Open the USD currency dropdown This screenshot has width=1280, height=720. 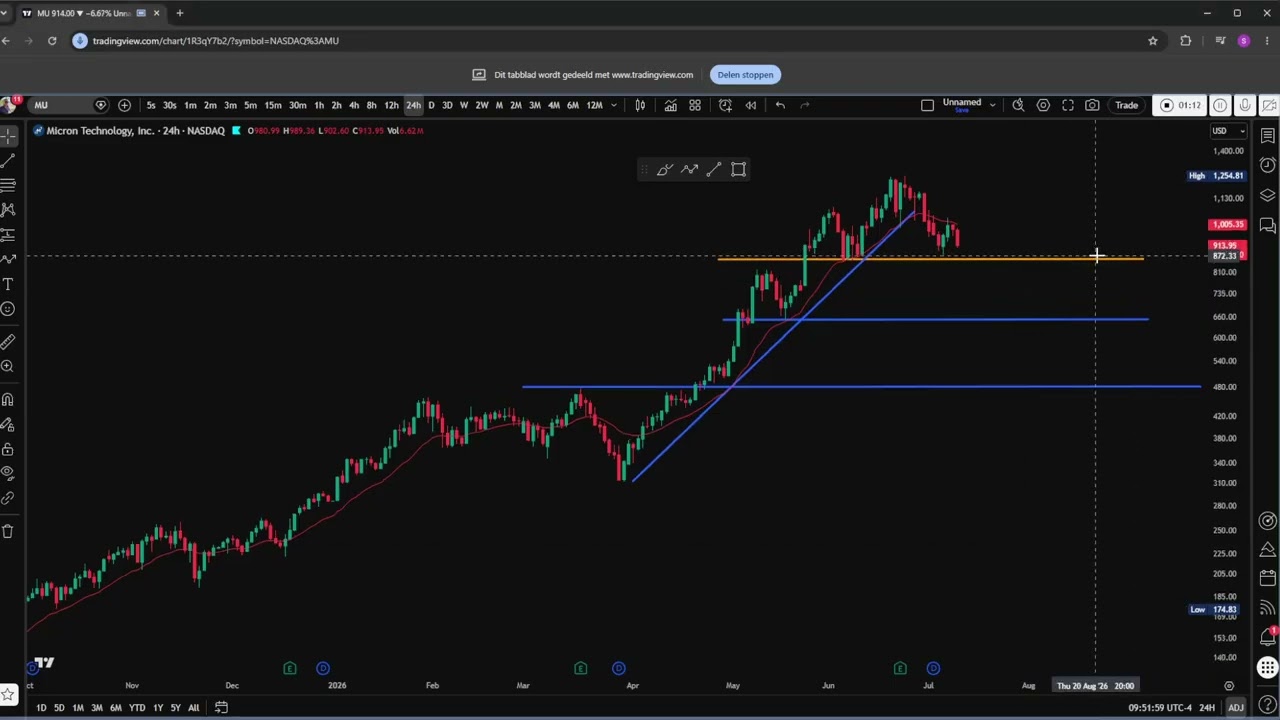point(1229,131)
